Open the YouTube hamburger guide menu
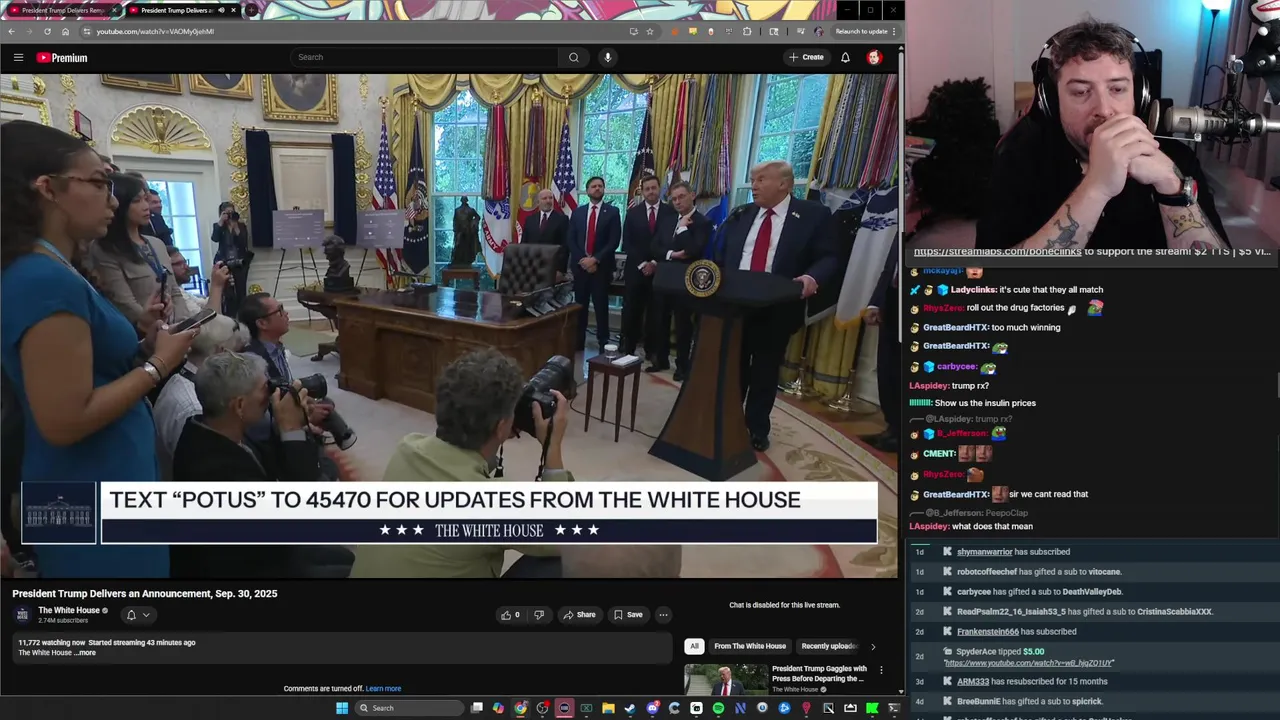 point(18,57)
